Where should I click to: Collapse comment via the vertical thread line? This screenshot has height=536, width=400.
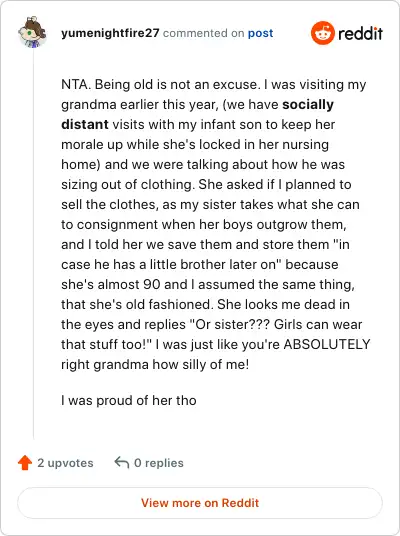click(34, 243)
